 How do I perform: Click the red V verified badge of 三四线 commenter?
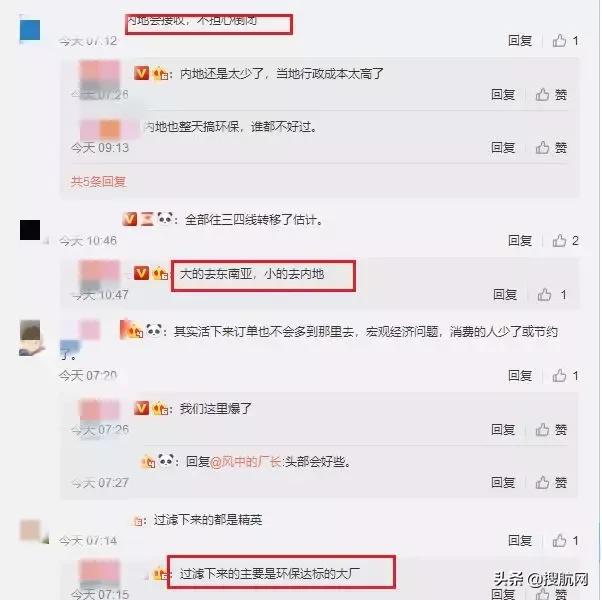[x=130, y=219]
